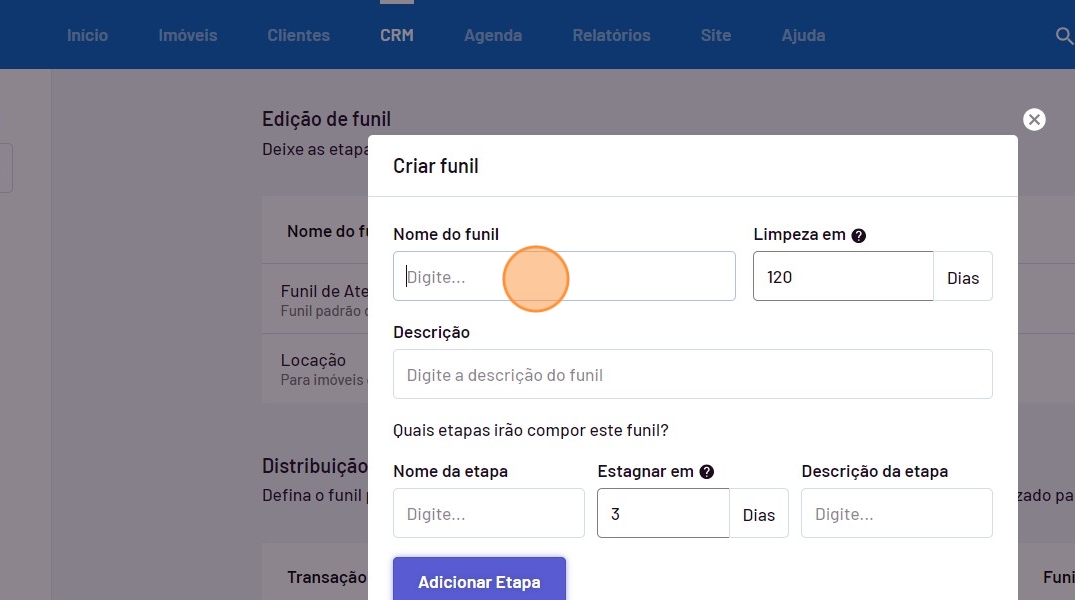The height and width of the screenshot is (600, 1075).
Task: Focus the Descrição da etapa input
Action: [896, 514]
